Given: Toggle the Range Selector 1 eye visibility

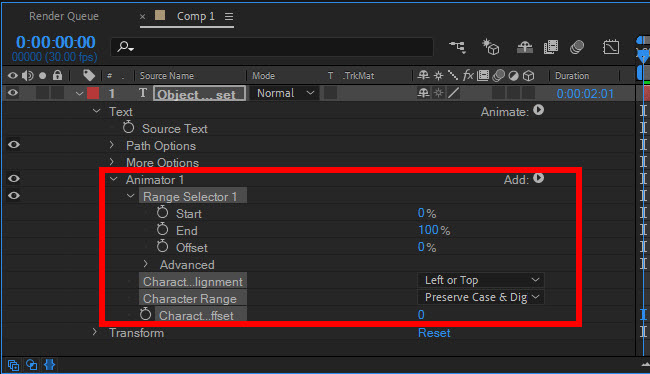Looking at the screenshot, I should coord(14,195).
